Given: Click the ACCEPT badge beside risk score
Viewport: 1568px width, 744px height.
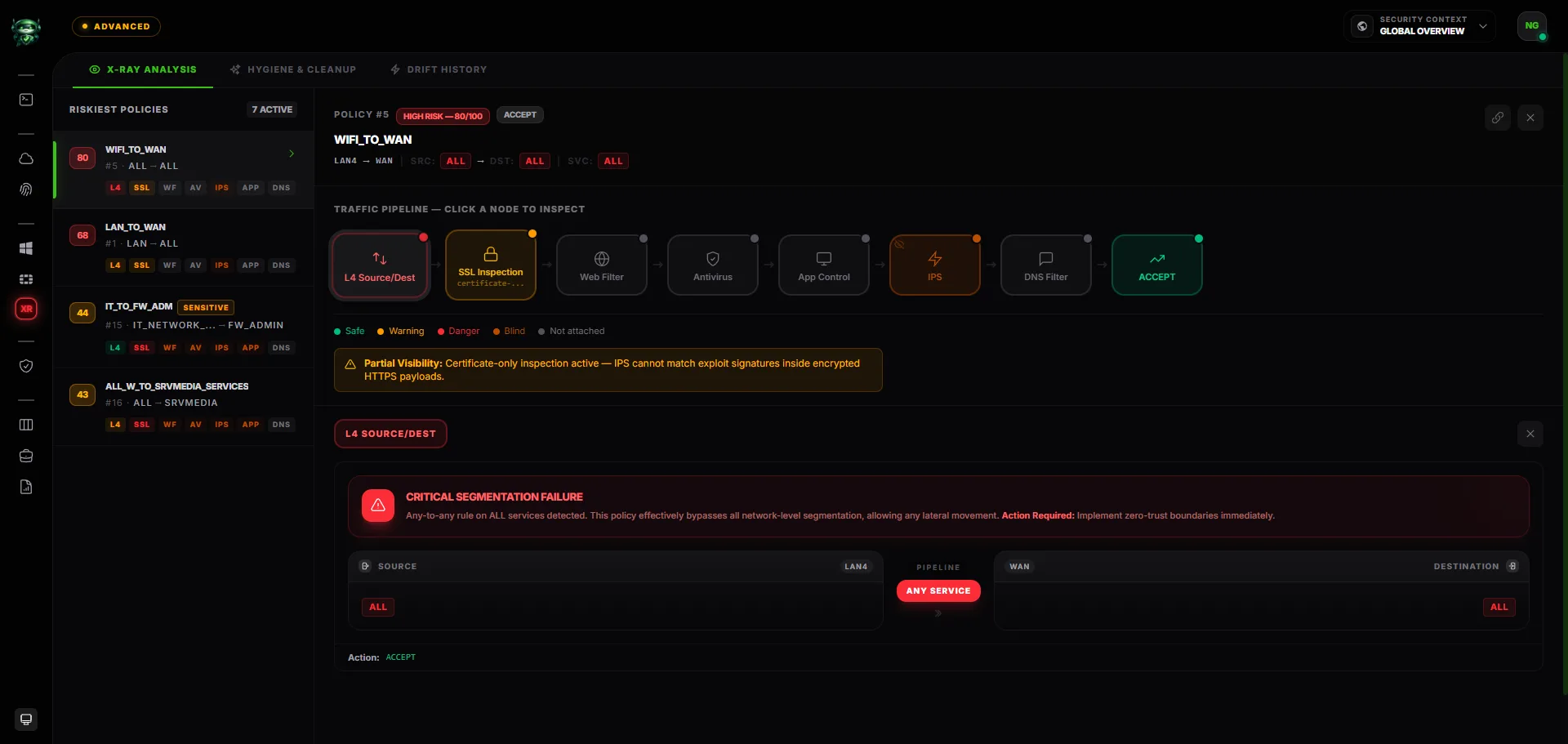Looking at the screenshot, I should (x=520, y=115).
